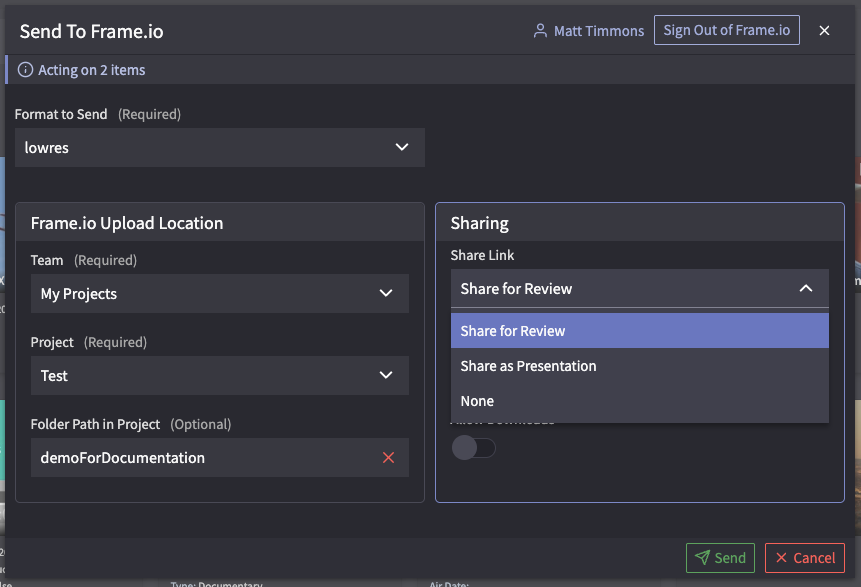Click the chevron on Project dropdown
This screenshot has width=861, height=587.
point(386,375)
